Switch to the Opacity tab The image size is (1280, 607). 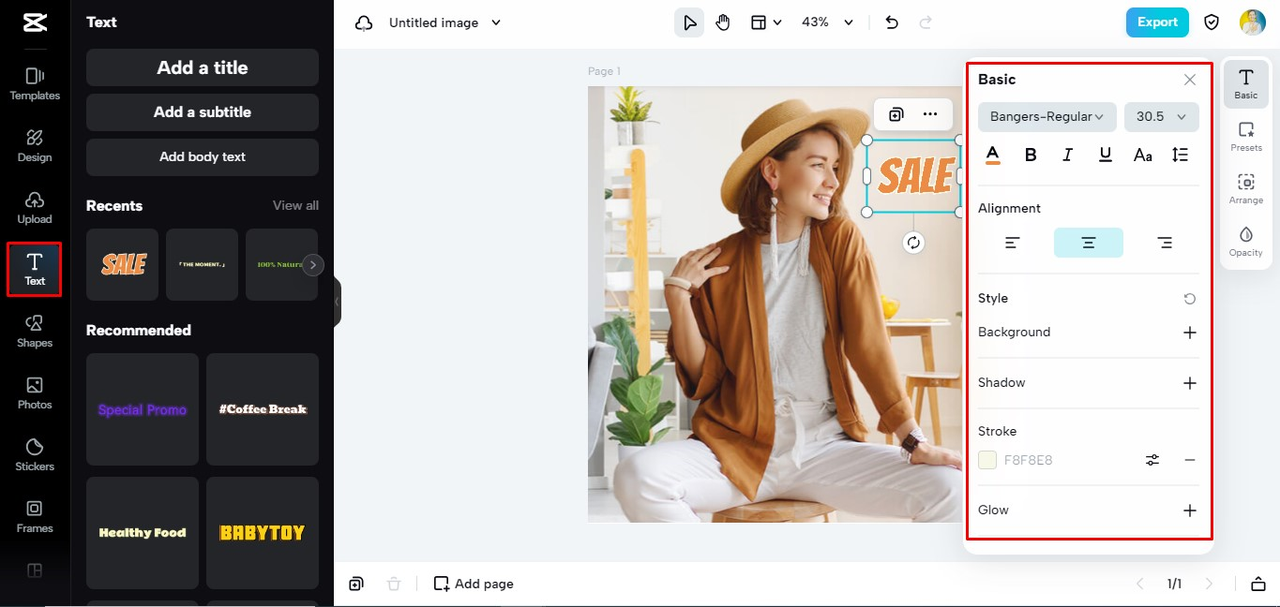(1246, 242)
